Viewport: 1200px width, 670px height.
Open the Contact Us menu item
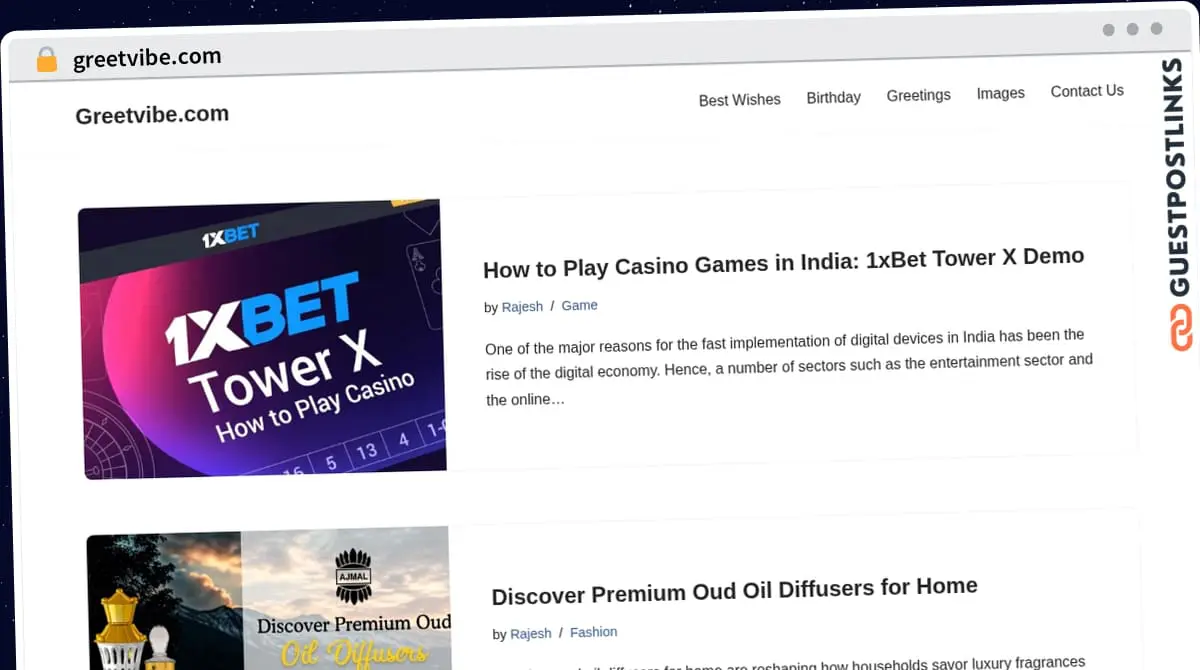tap(1087, 91)
